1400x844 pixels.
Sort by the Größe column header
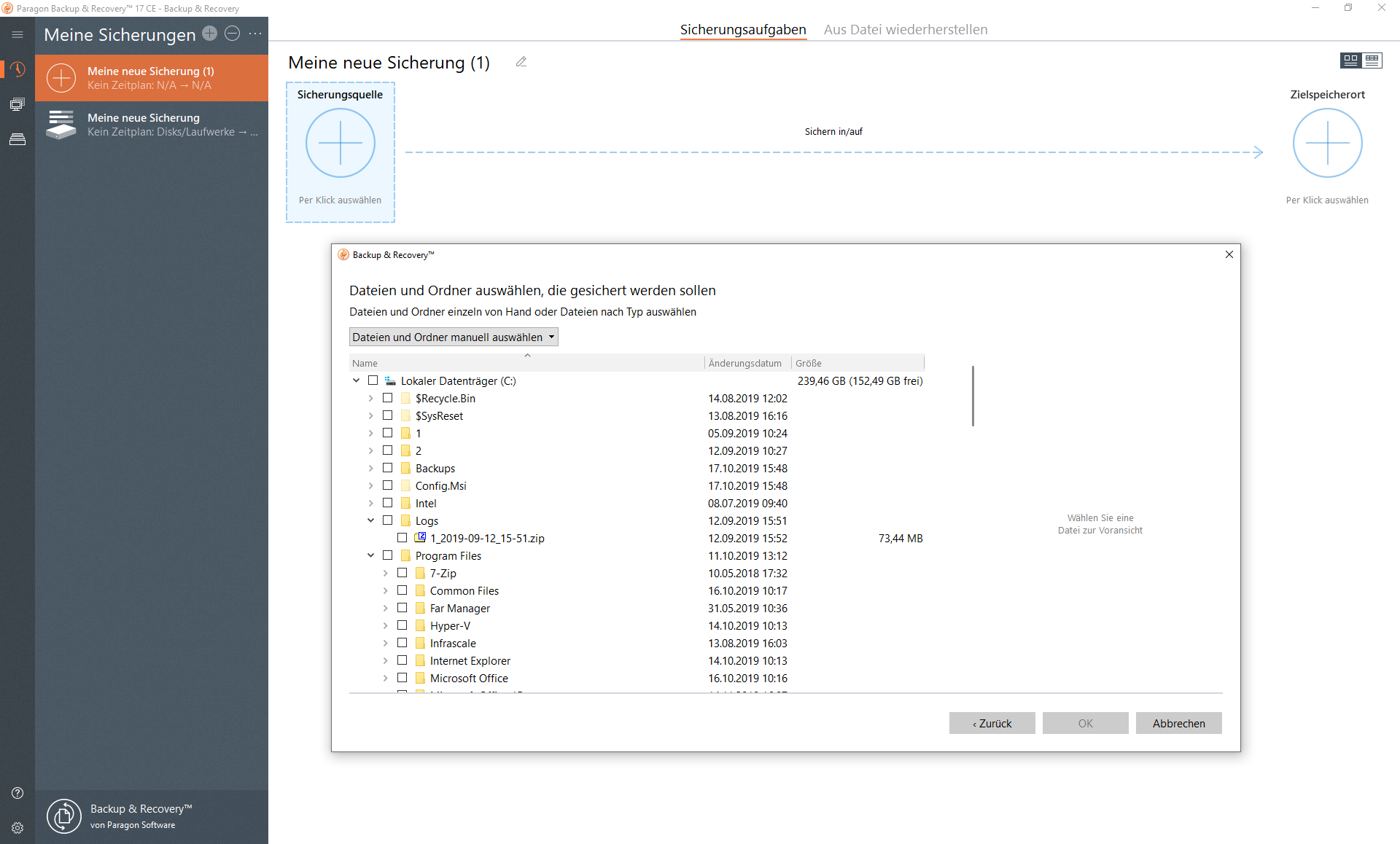pyautogui.click(x=858, y=363)
